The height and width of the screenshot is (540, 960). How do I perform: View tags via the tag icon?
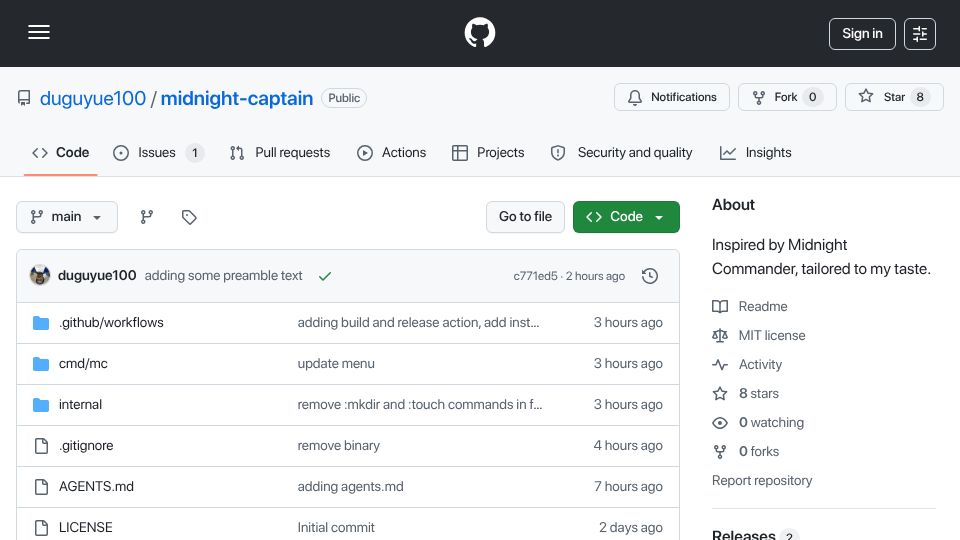tap(189, 217)
